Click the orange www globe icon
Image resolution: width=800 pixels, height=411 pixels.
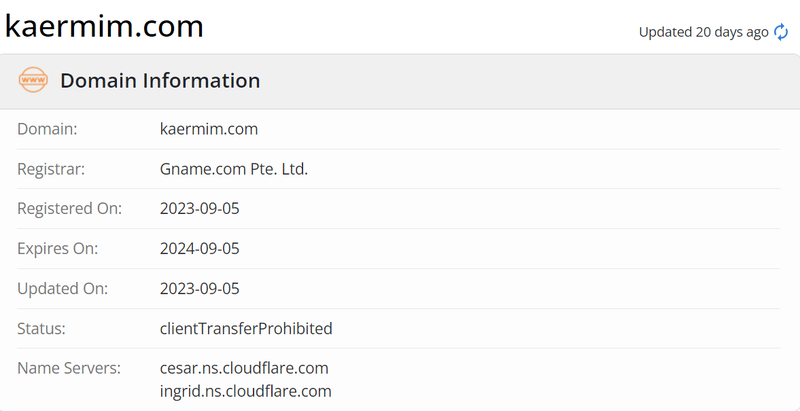tap(33, 80)
